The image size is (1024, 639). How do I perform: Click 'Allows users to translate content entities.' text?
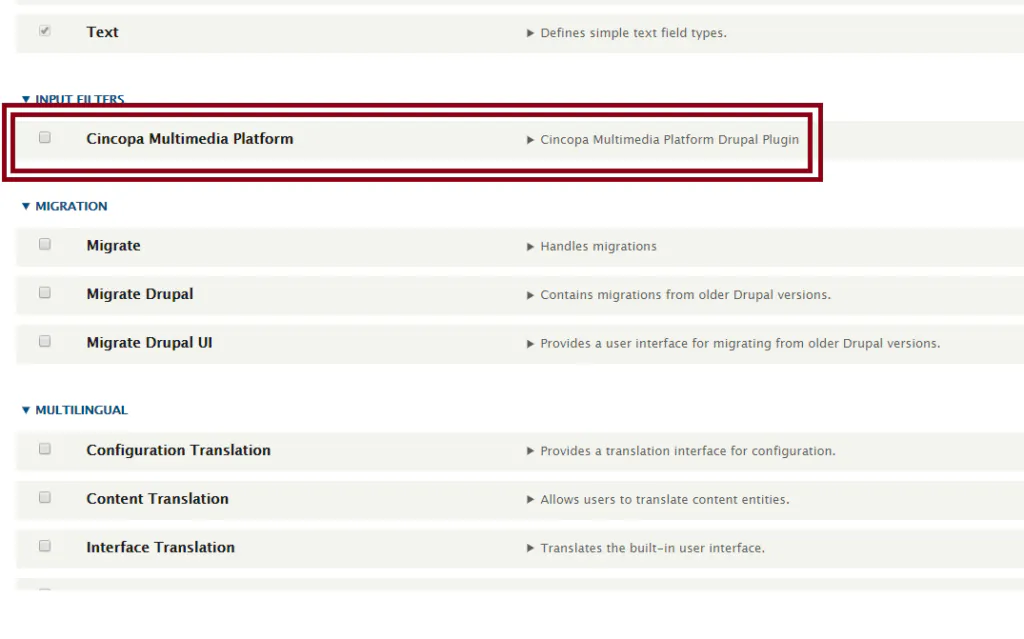[665, 499]
